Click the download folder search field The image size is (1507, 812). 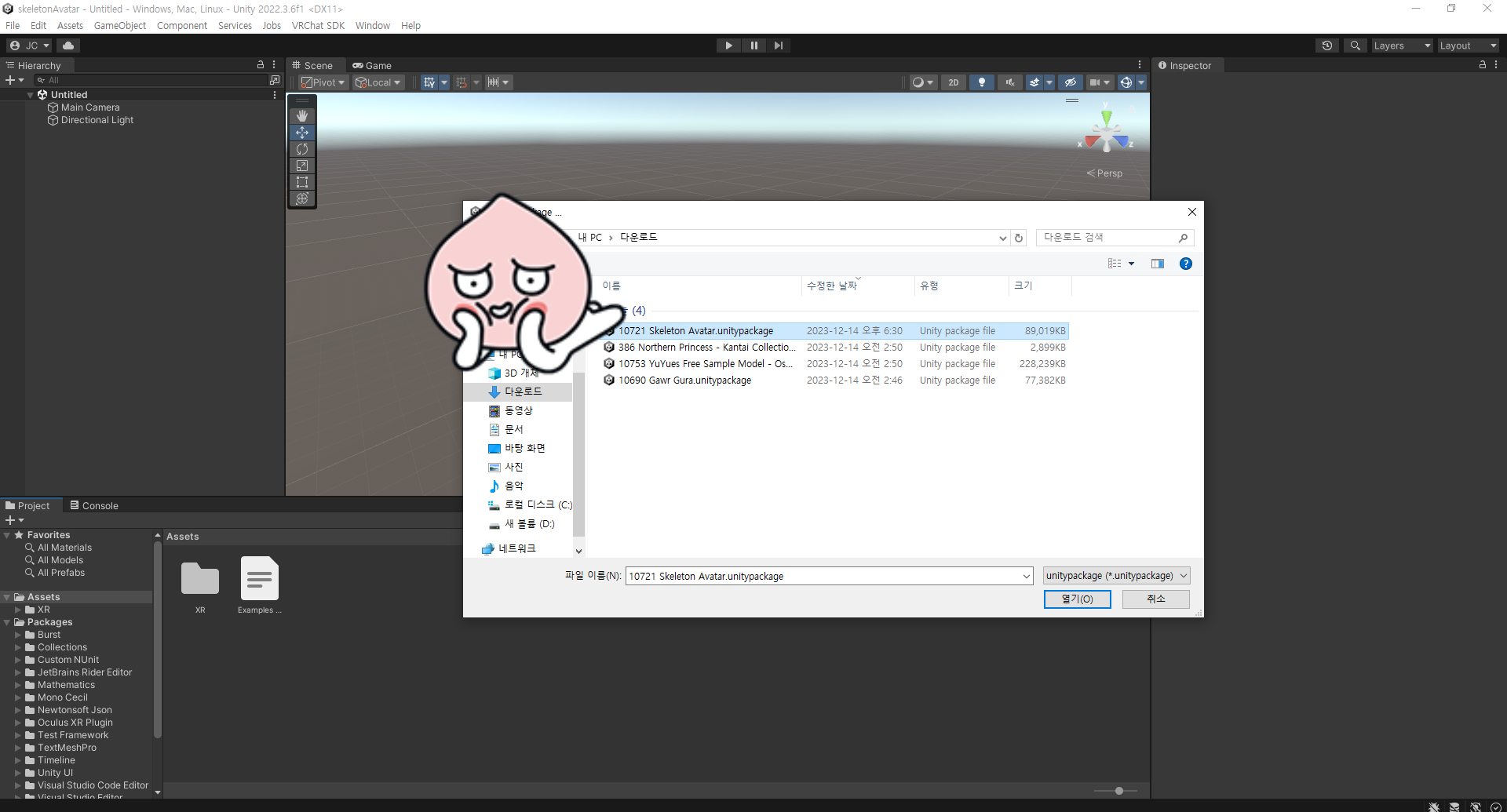click(1115, 238)
